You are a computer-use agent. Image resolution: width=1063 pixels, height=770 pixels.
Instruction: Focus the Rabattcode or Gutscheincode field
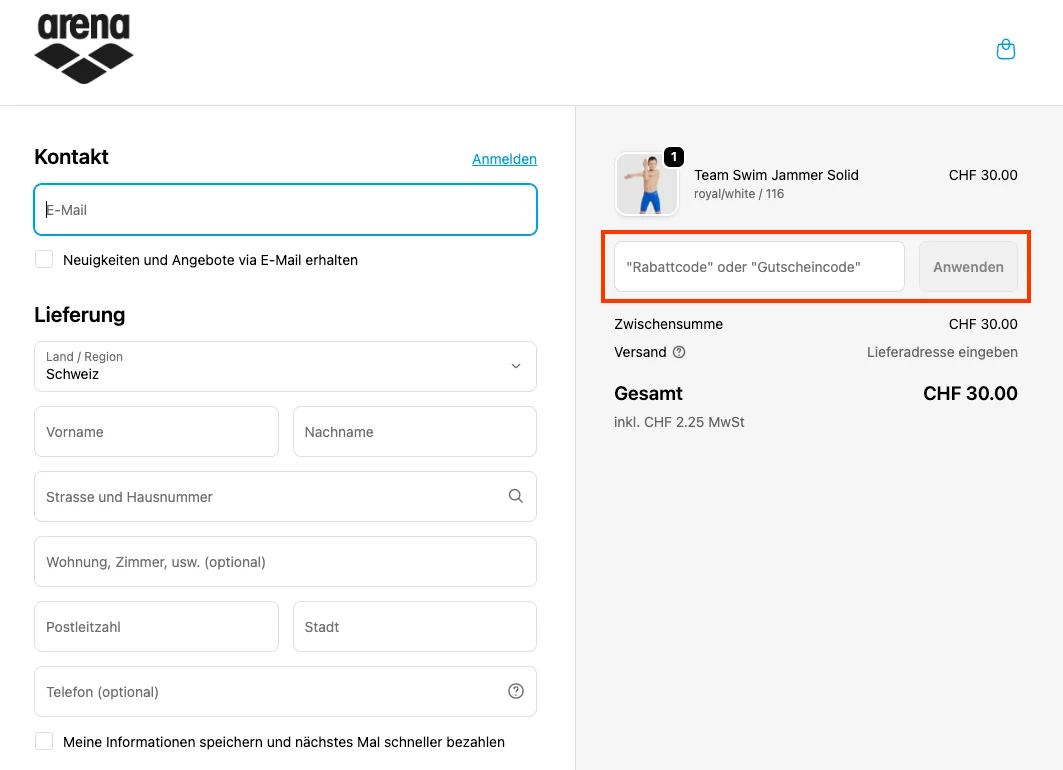click(759, 267)
